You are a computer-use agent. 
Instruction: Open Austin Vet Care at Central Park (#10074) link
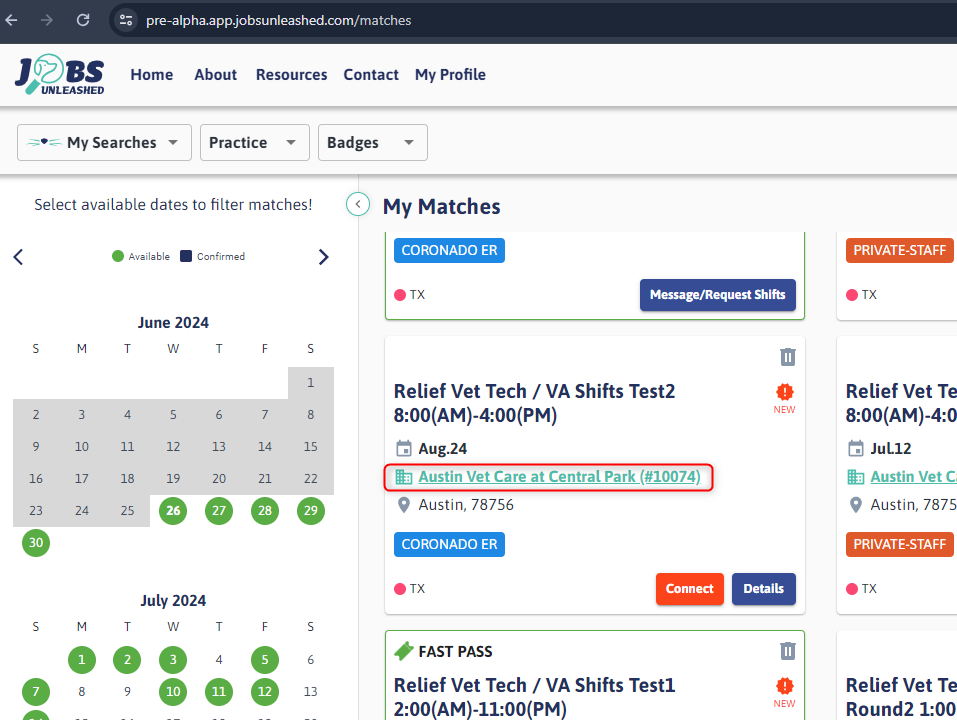coord(559,477)
